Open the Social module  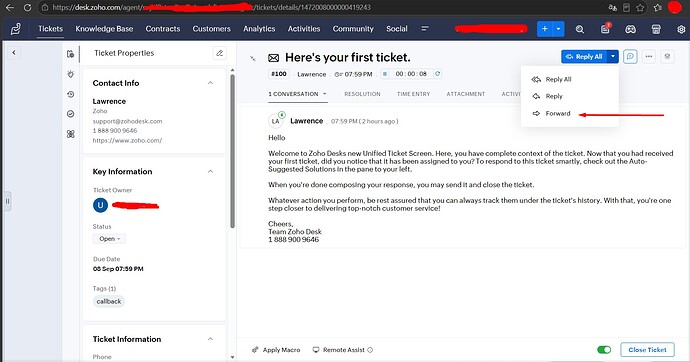pyautogui.click(x=396, y=29)
